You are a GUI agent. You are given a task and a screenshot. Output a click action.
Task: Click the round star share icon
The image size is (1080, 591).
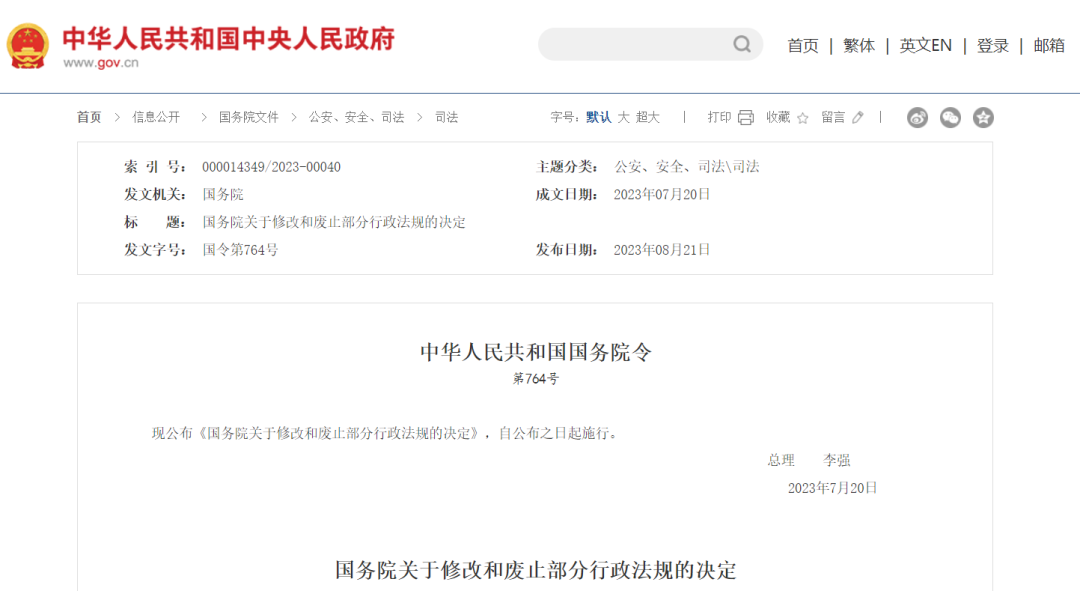point(983,118)
